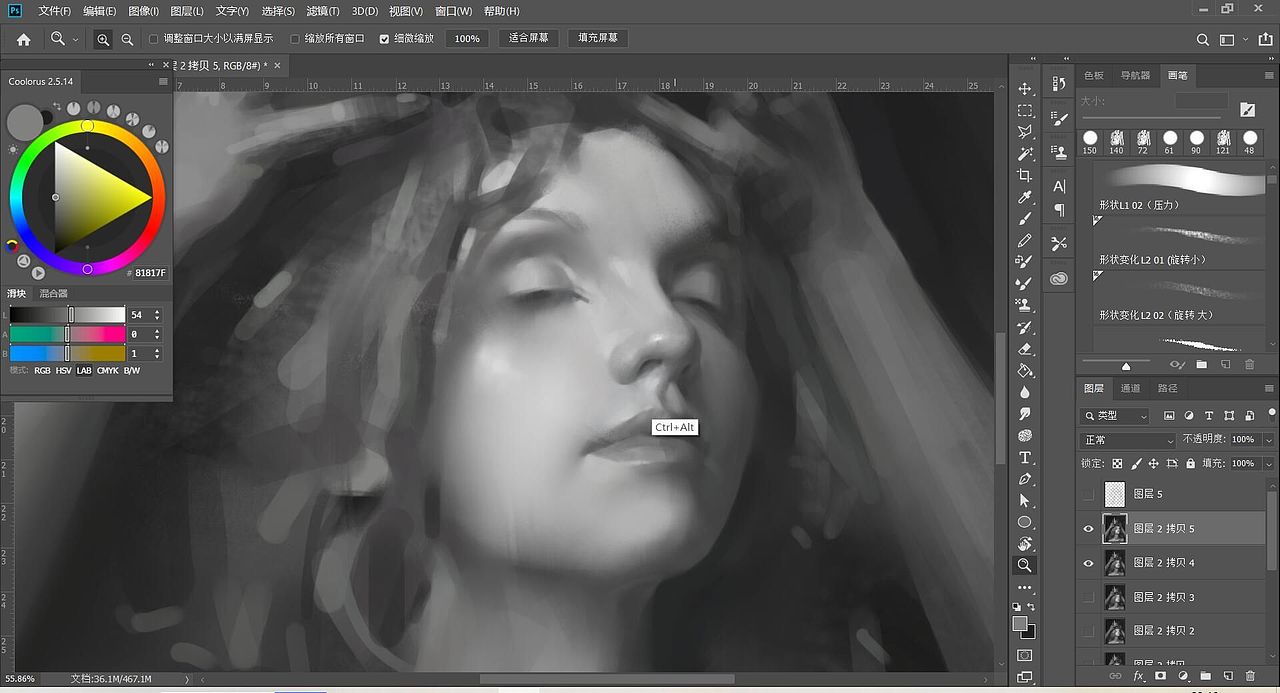Viewport: 1280px width, 693px height.
Task: Select the Pen tool
Action: tap(1025, 479)
